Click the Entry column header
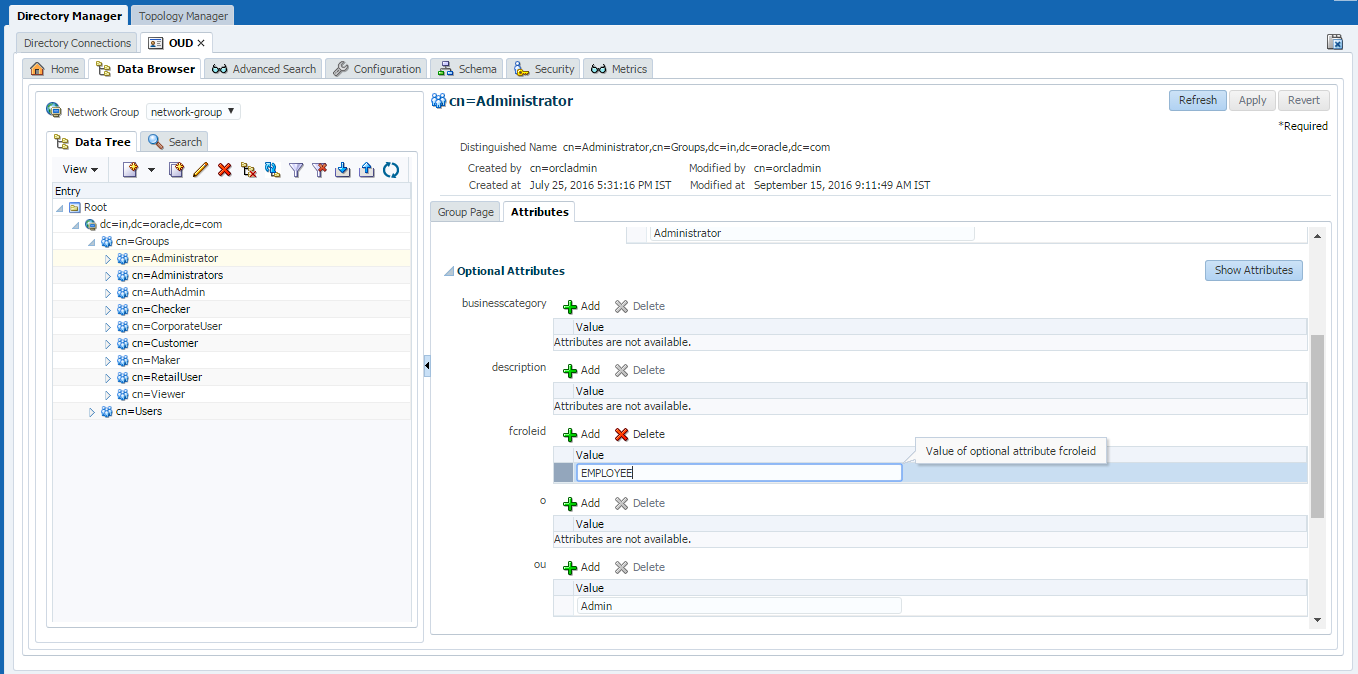 [231, 191]
